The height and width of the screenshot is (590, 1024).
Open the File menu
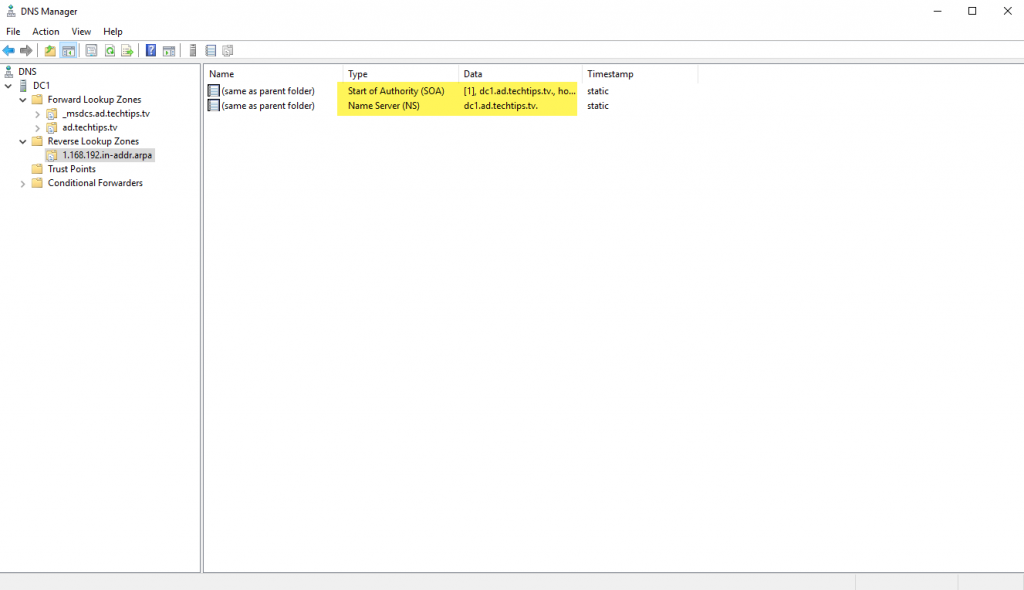pyautogui.click(x=13, y=31)
